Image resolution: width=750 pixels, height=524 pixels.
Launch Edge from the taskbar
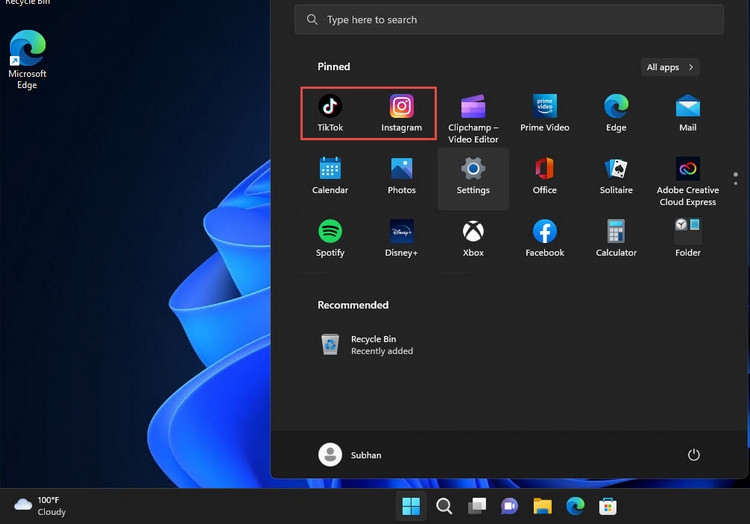click(x=575, y=506)
